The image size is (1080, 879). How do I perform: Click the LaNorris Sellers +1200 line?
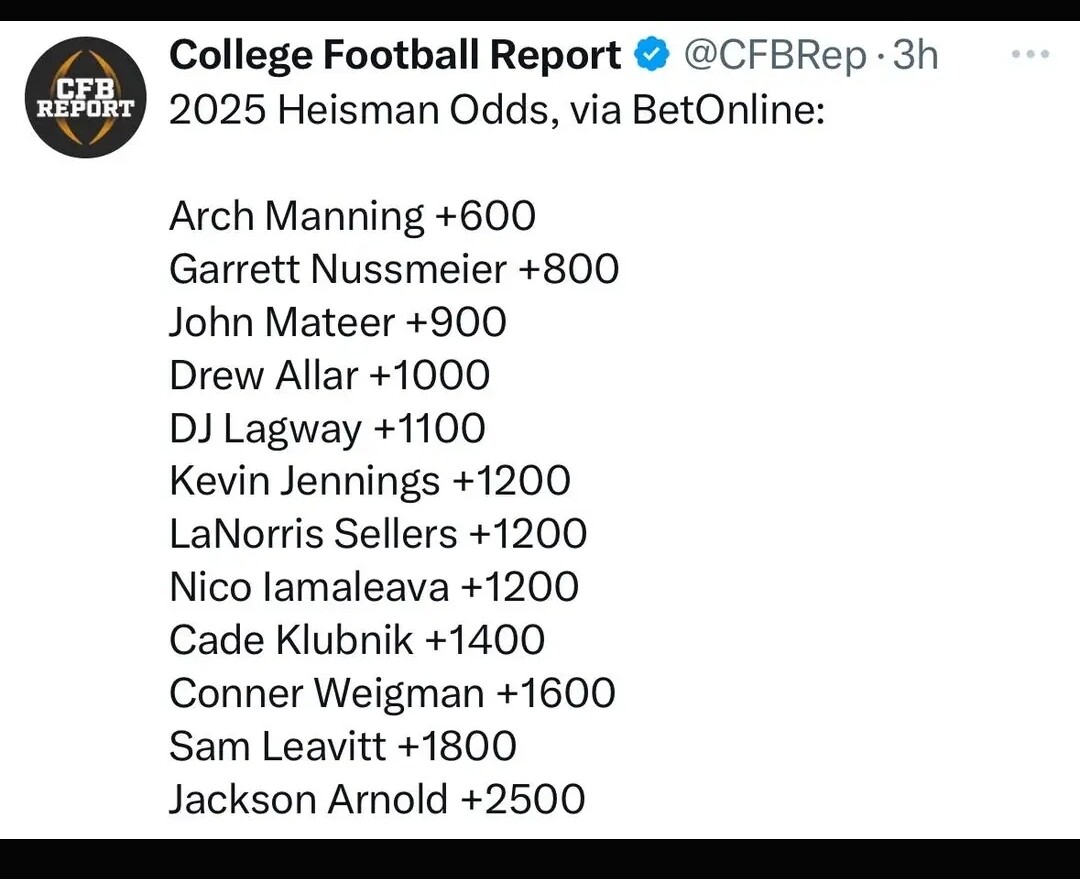pyautogui.click(x=378, y=534)
